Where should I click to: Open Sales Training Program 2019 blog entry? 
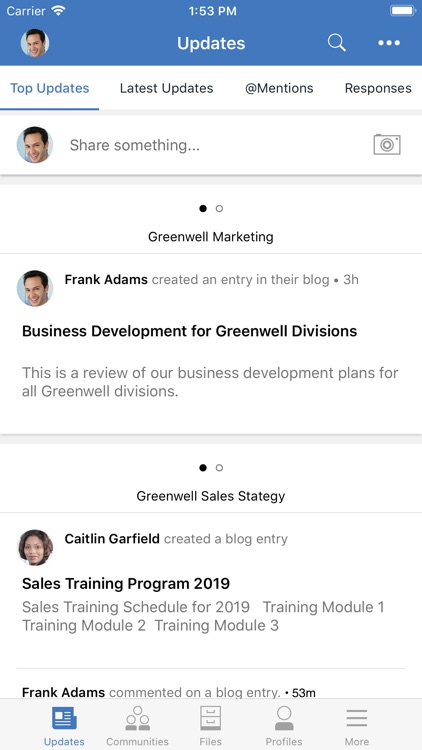click(126, 584)
